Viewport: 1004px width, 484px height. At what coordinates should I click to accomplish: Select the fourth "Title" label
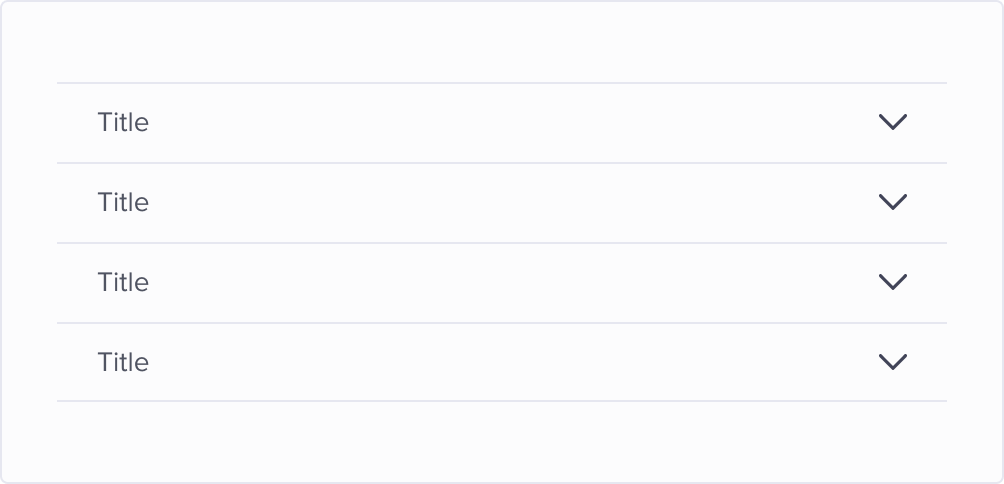[x=123, y=362]
